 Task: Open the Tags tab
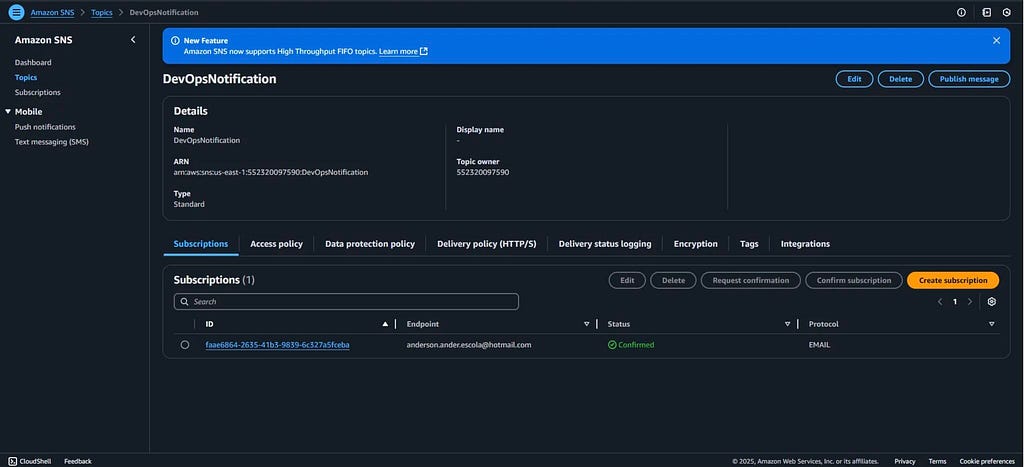[749, 244]
